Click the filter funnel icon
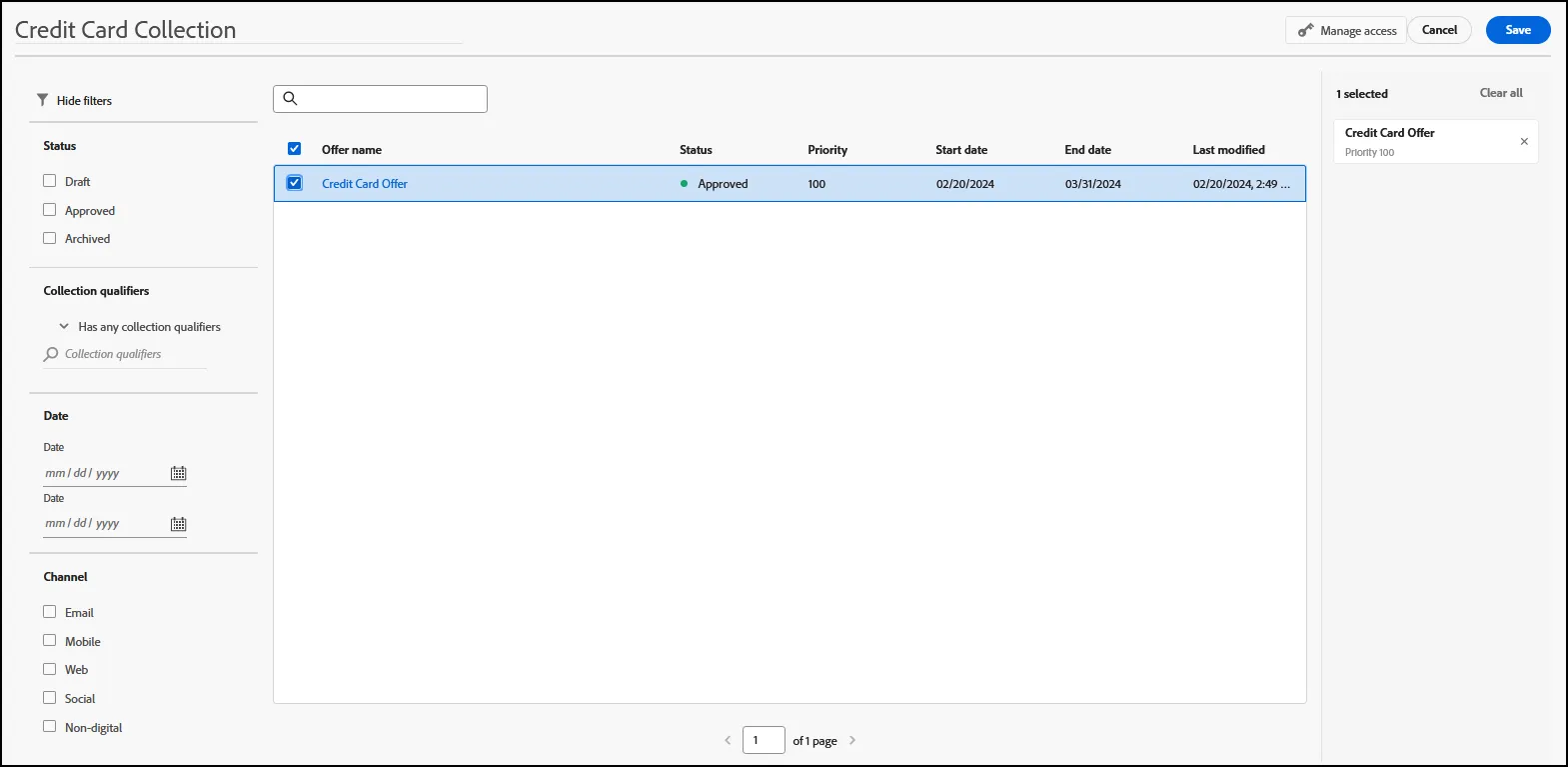The width and height of the screenshot is (1568, 767). (x=42, y=100)
